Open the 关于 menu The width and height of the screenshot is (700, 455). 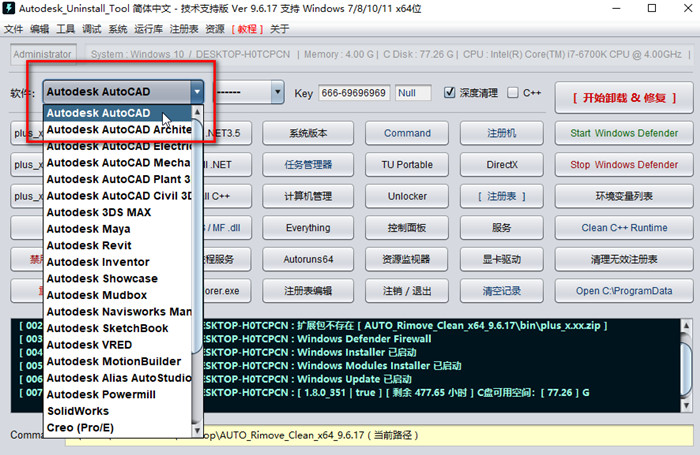pyautogui.click(x=279, y=29)
